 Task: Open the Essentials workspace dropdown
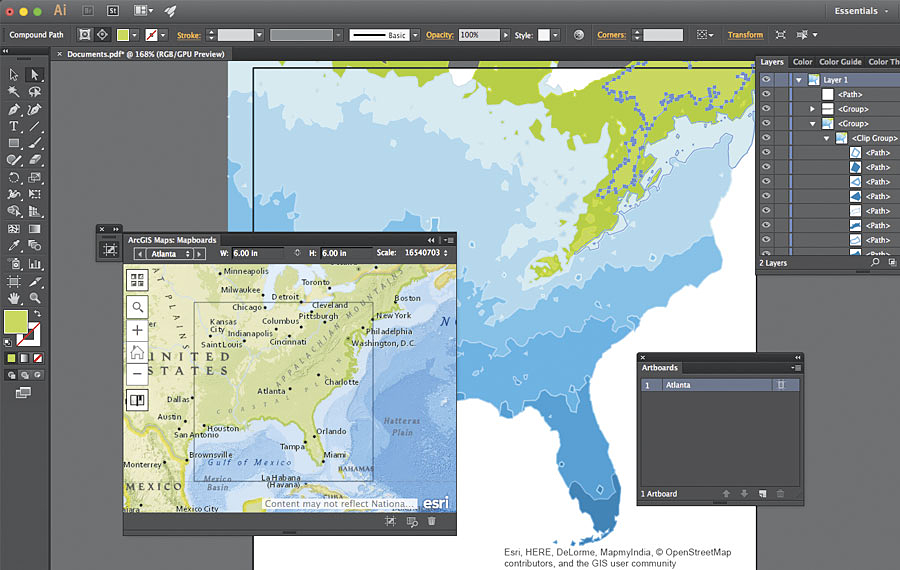click(x=861, y=11)
